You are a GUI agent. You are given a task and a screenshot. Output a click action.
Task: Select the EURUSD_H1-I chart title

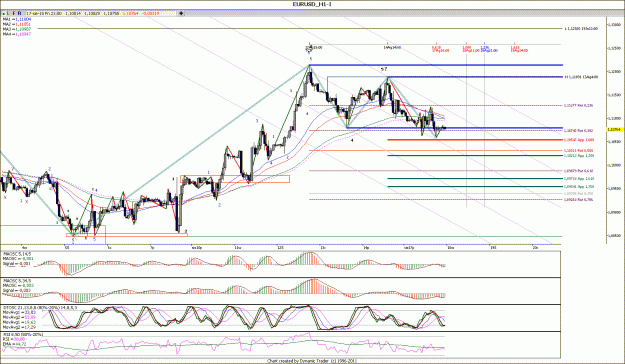(312, 4)
